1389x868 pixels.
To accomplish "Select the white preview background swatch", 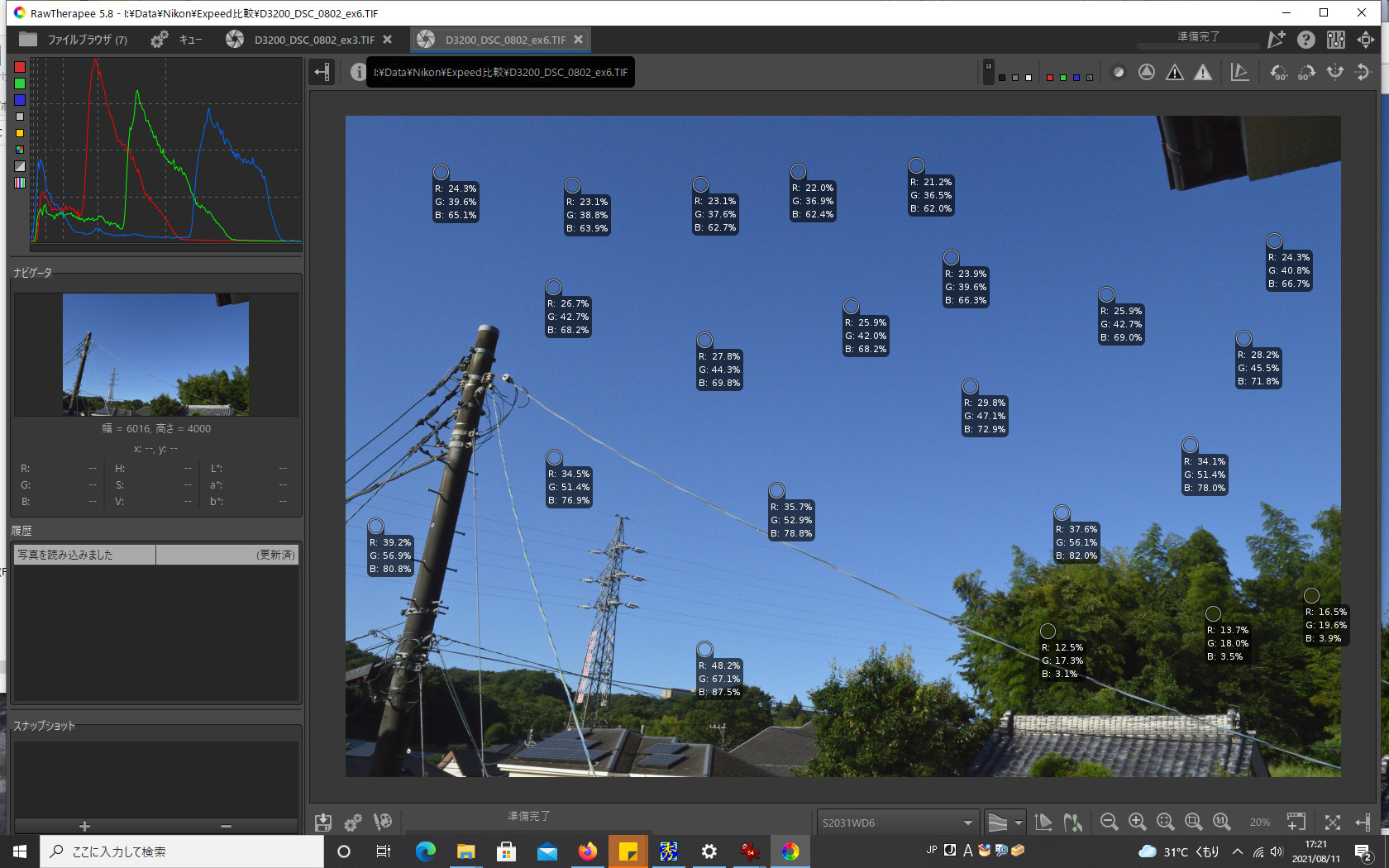I will point(1029,78).
